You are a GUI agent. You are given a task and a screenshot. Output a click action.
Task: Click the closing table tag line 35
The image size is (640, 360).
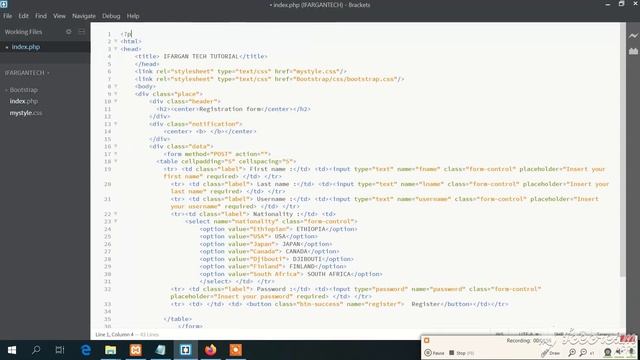178,319
